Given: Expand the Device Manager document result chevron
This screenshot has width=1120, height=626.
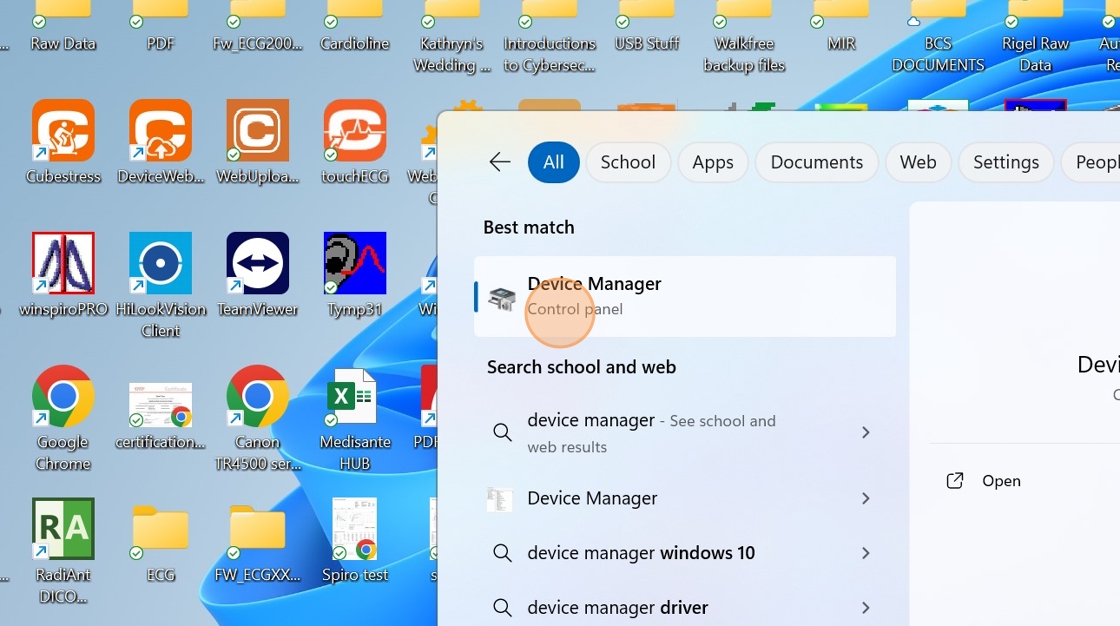Looking at the screenshot, I should tap(865, 498).
